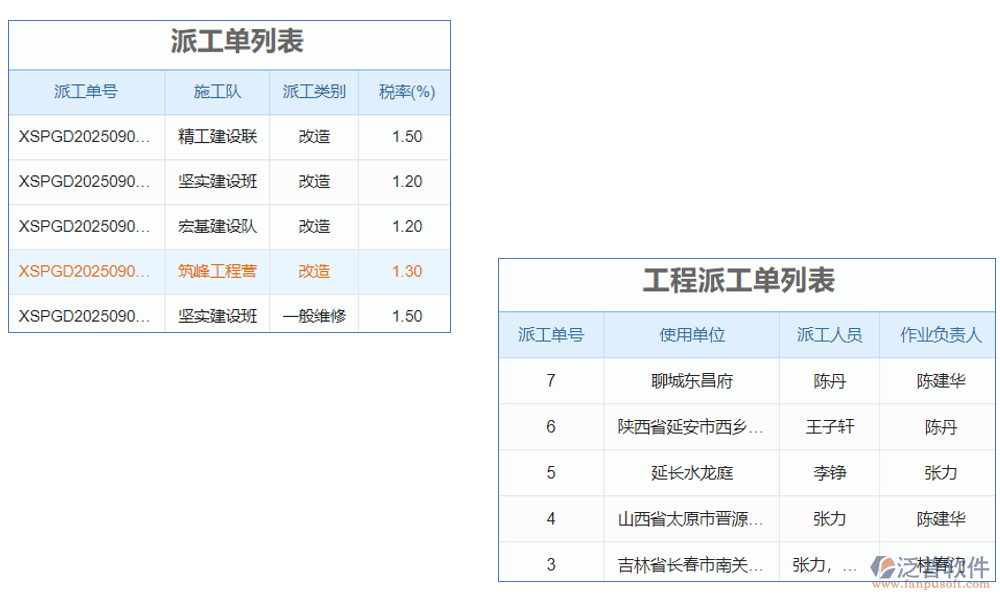Click the 施工队 column header

[x=217, y=92]
